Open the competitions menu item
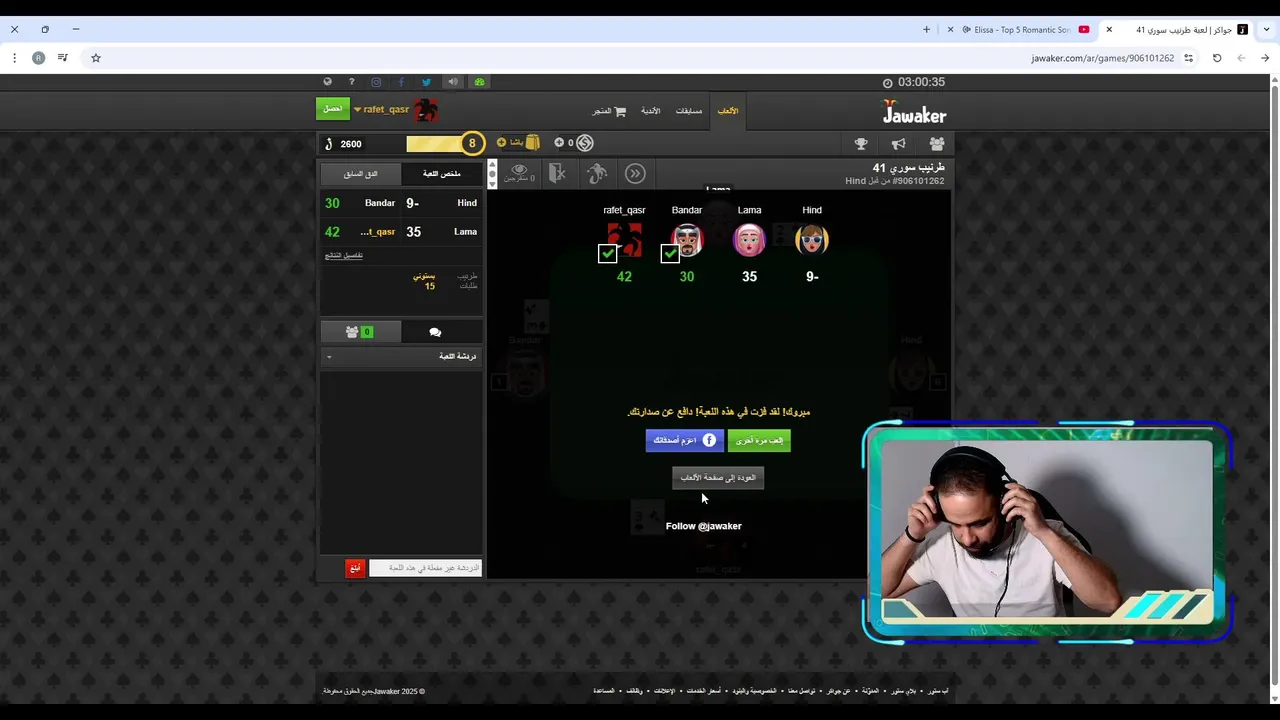Viewport: 1280px width, 720px height. [x=689, y=111]
